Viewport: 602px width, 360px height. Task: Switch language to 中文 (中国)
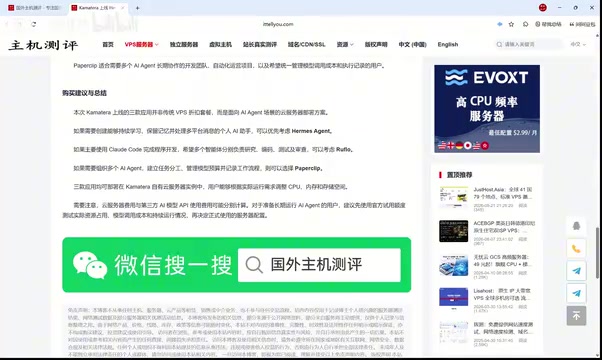point(412,45)
